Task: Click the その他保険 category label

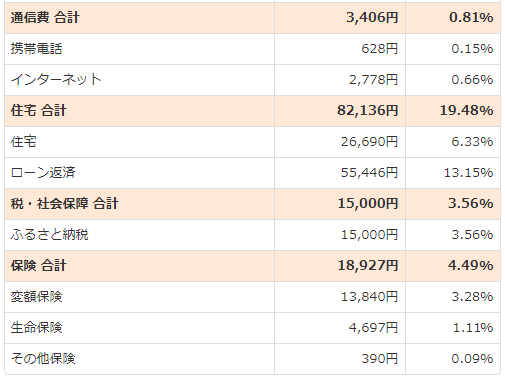Action: tap(43, 359)
